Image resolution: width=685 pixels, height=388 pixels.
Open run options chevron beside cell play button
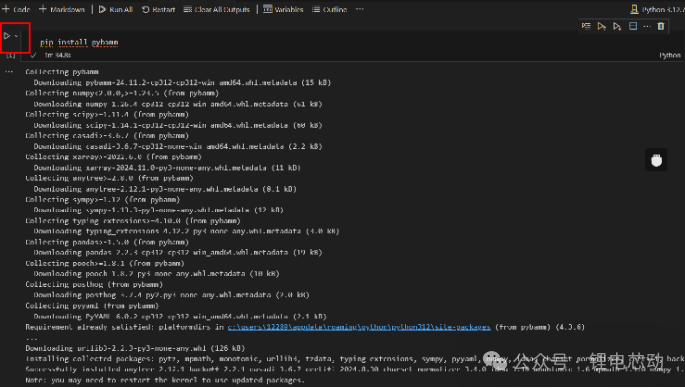[16, 36]
